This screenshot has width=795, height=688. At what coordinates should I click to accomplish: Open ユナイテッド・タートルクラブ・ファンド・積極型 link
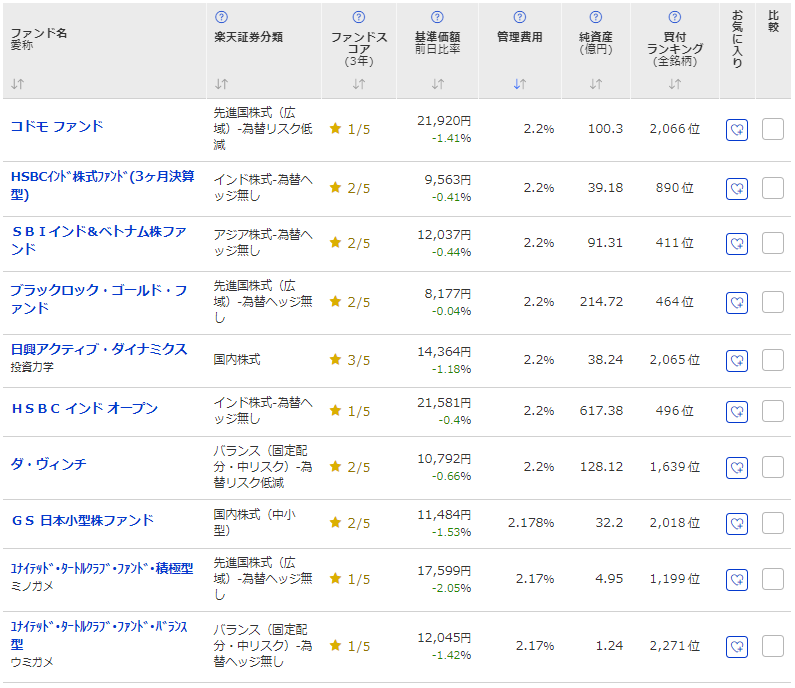point(102,569)
